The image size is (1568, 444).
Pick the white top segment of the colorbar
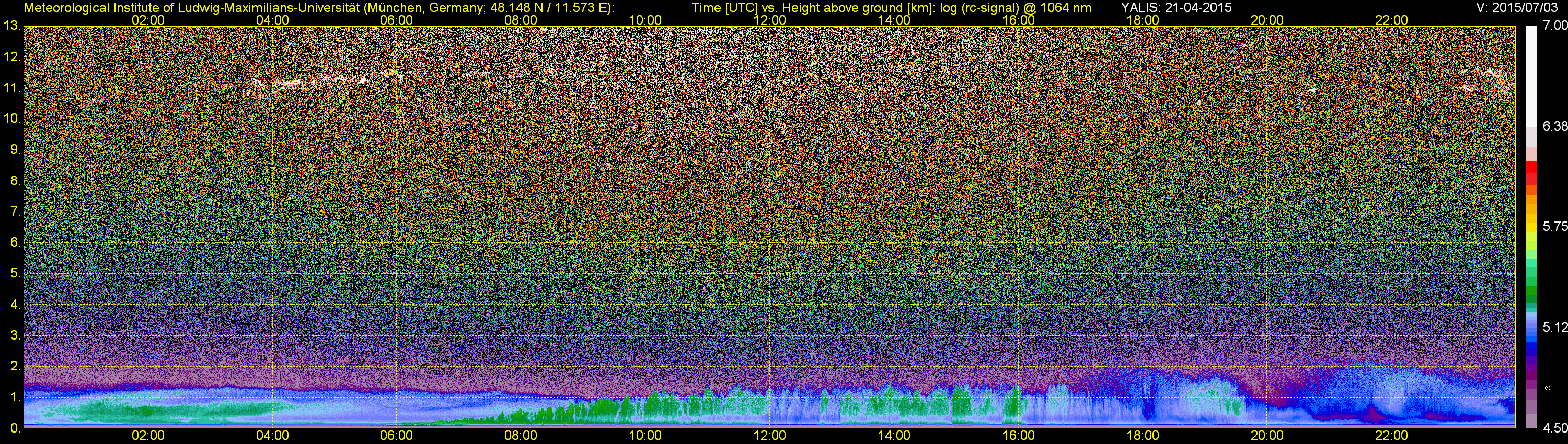pyautogui.click(x=1531, y=76)
